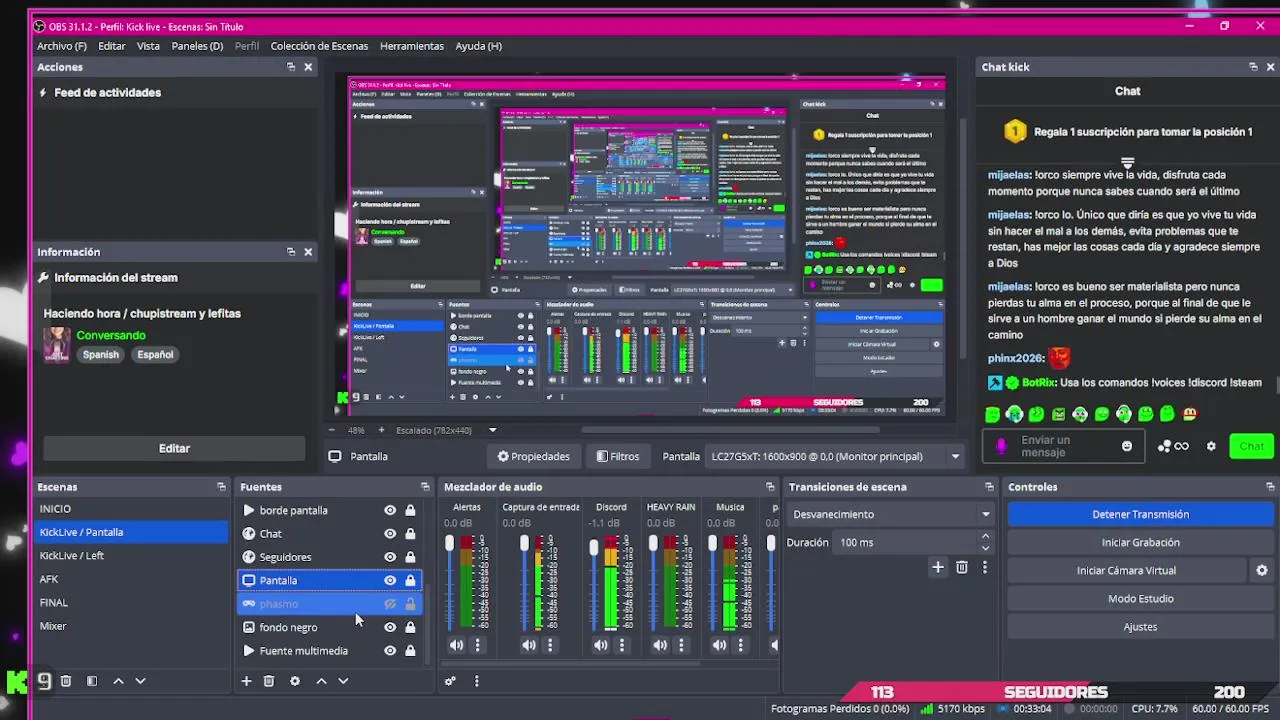Float the Acciones dock panel
The width and height of the screenshot is (1280, 720).
[291, 67]
